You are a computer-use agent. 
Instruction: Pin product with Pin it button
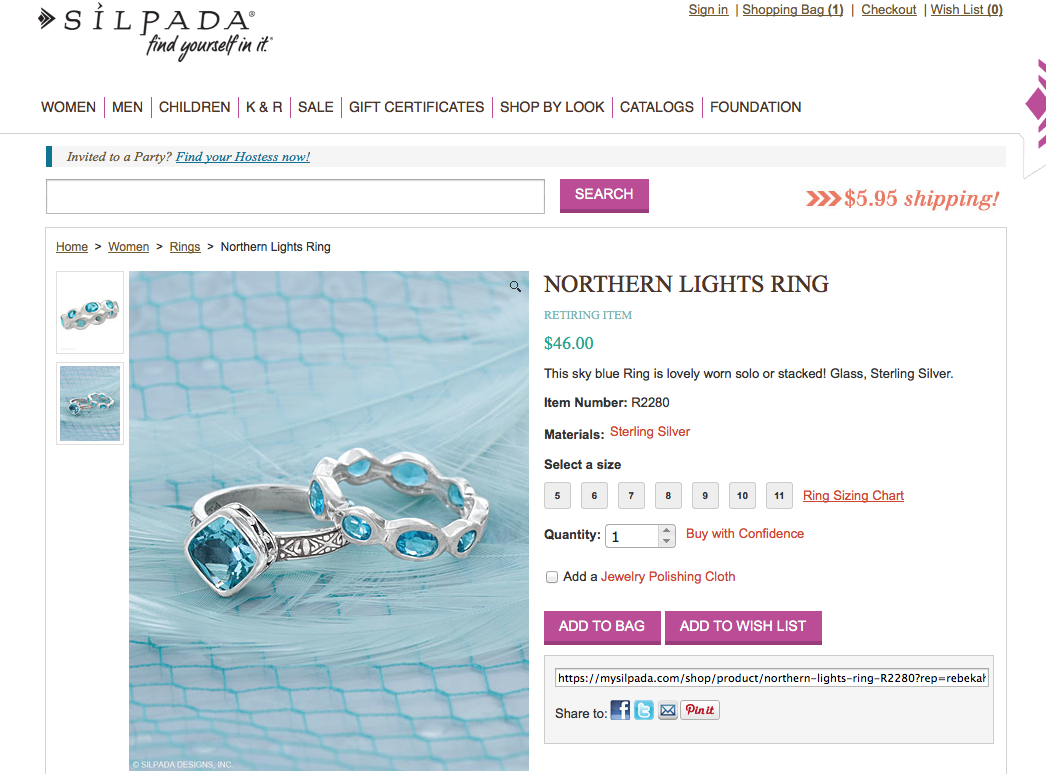pos(700,710)
